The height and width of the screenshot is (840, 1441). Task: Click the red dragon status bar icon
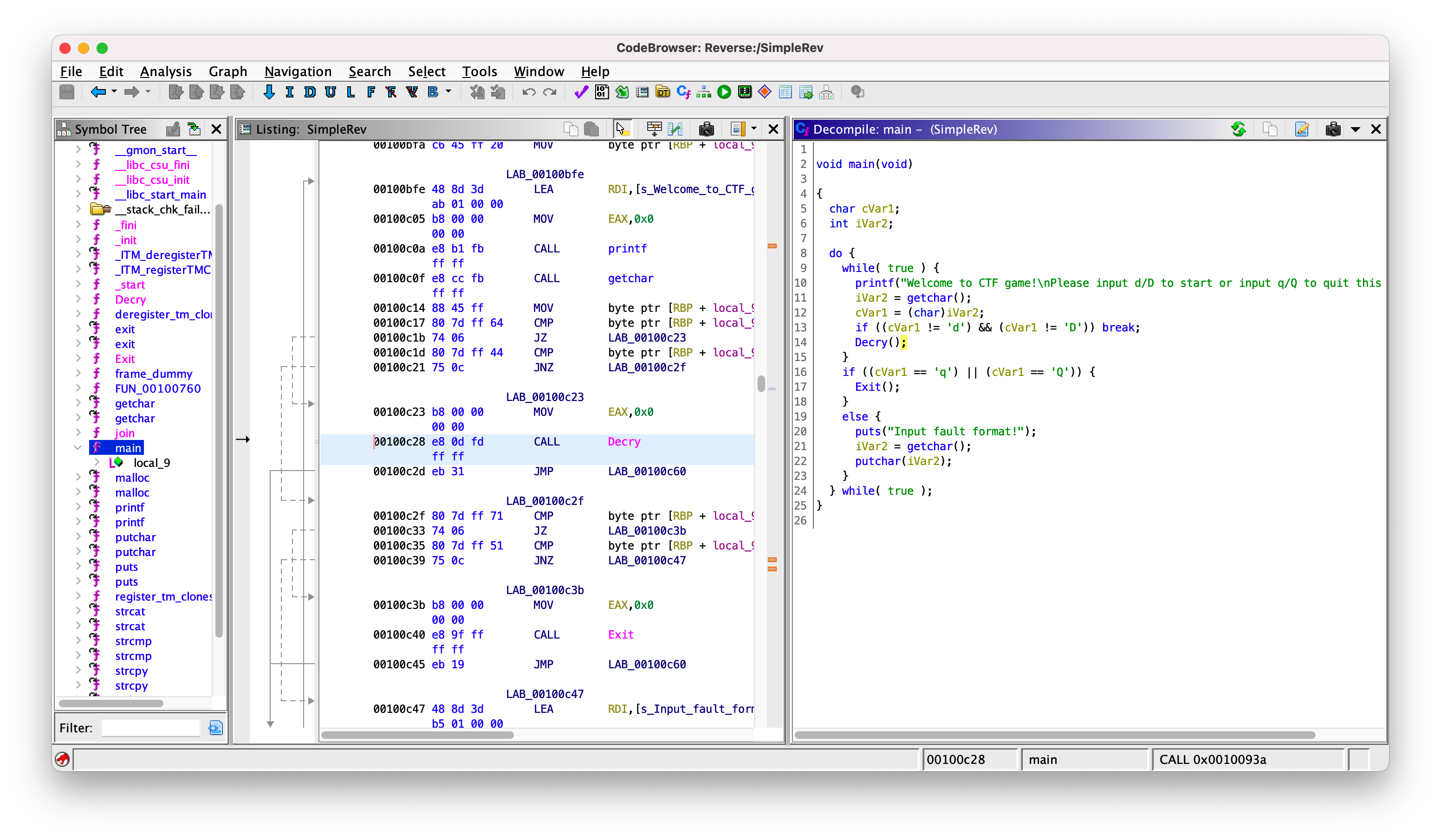coord(63,759)
